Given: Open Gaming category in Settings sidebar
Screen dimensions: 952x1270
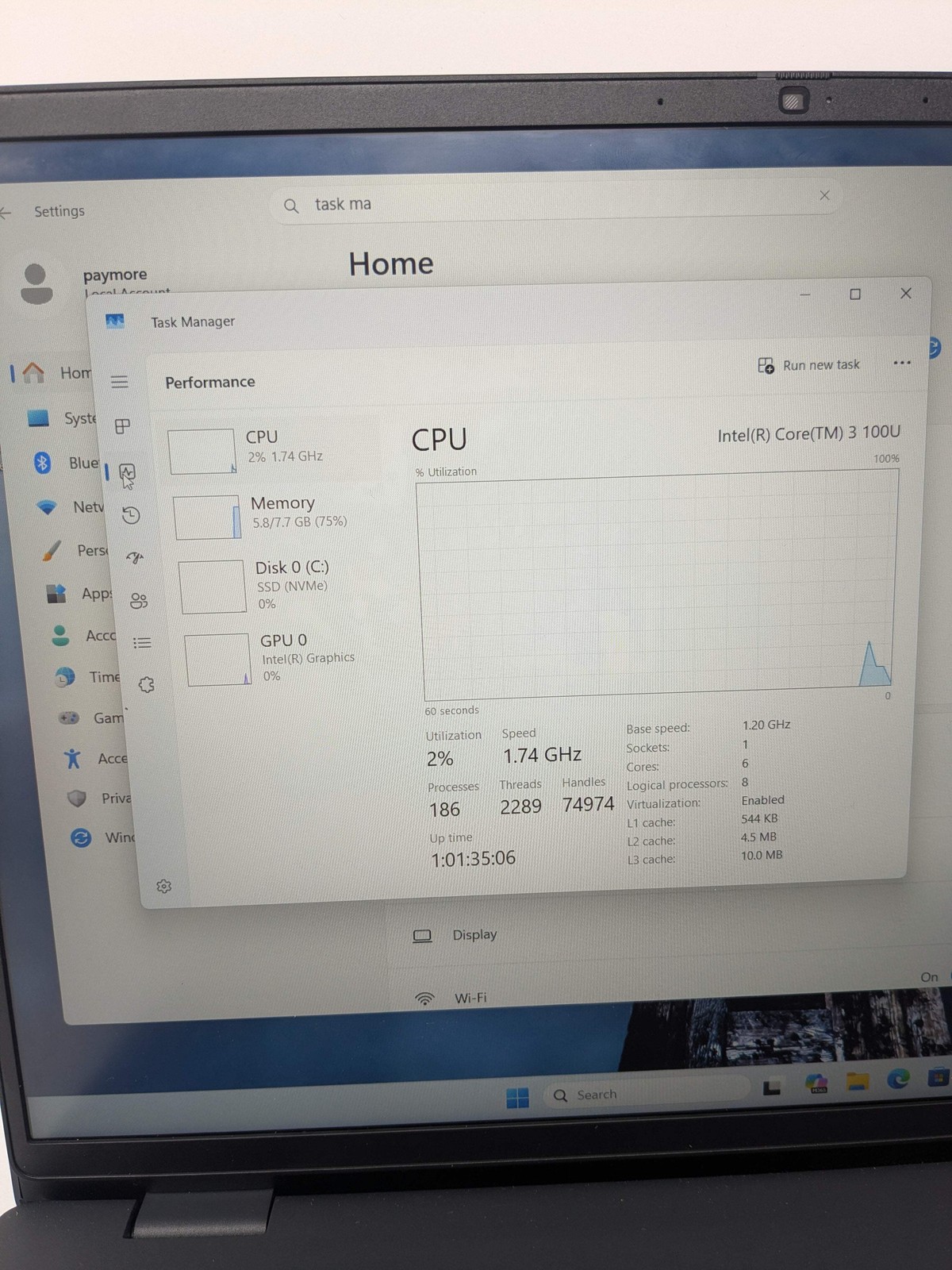Looking at the screenshot, I should pyautogui.click(x=90, y=718).
